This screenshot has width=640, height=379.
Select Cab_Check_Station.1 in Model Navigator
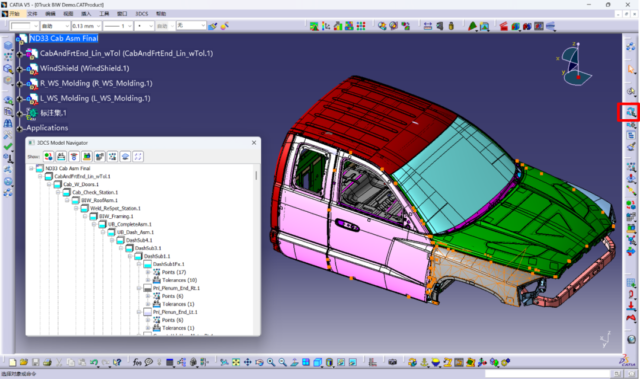[95, 193]
